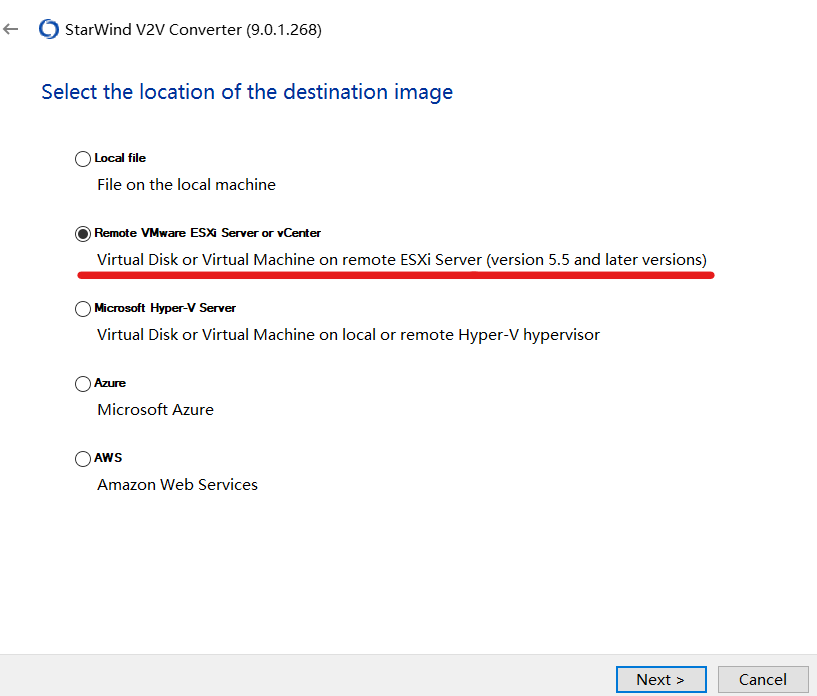
Task: Go back using the arrow icon
Action: 11,29
